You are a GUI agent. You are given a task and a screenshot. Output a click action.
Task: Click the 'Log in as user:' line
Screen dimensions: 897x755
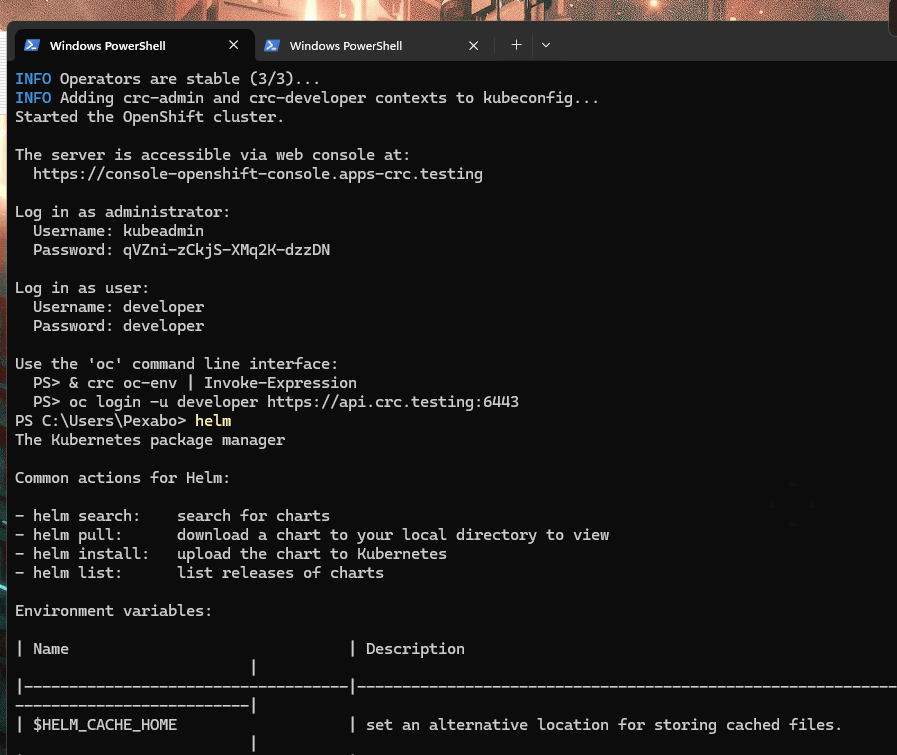point(82,288)
